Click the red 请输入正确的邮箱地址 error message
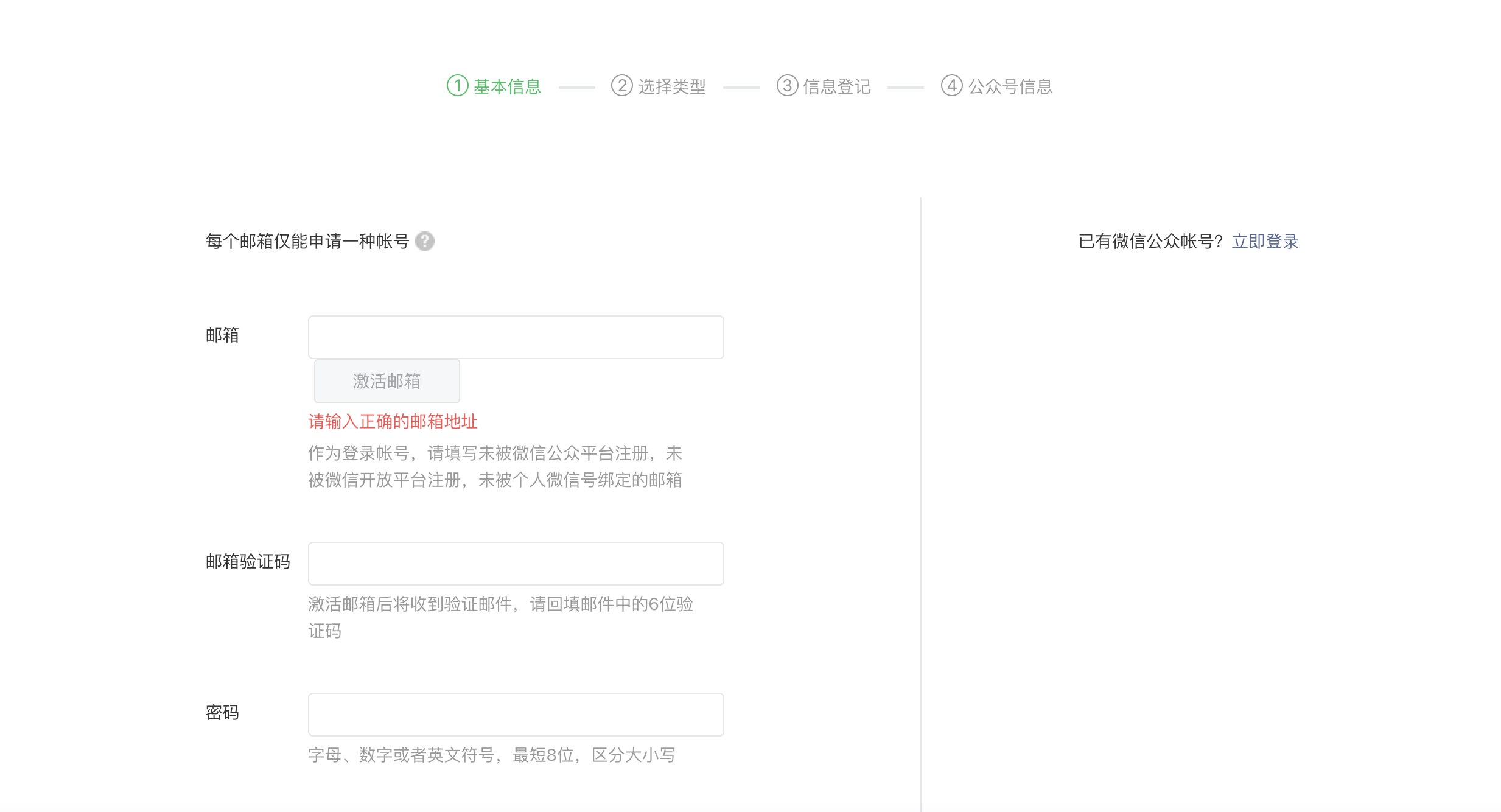Image resolution: width=1501 pixels, height=812 pixels. [x=393, y=421]
